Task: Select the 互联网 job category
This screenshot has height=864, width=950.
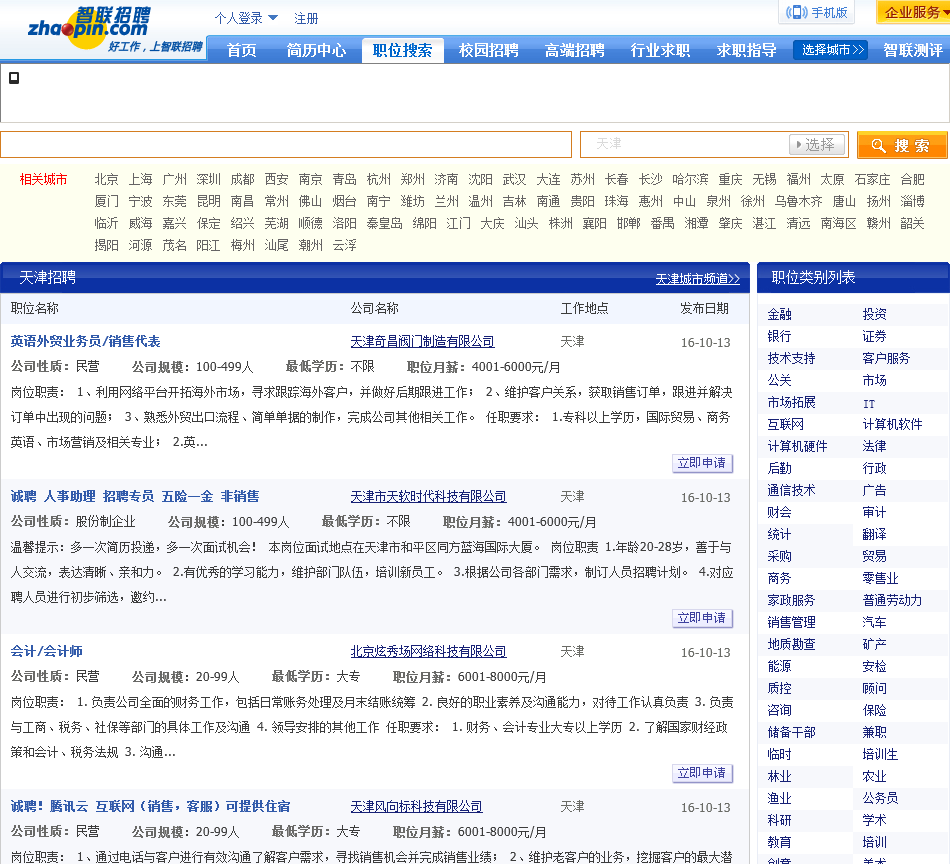Action: pos(785,425)
